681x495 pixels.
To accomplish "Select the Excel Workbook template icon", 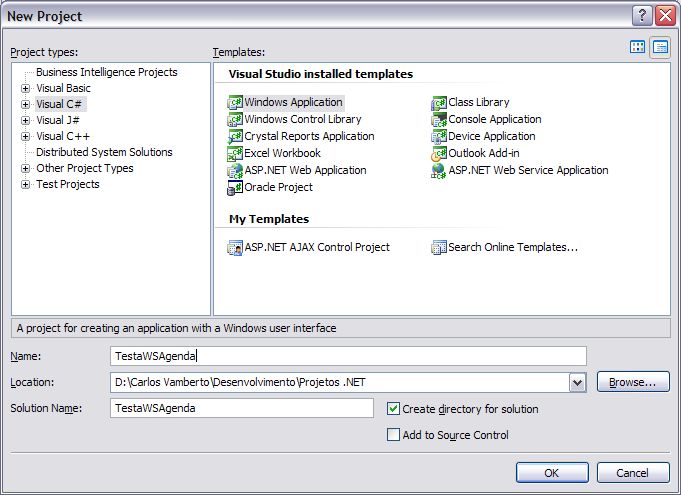I will [x=236, y=153].
